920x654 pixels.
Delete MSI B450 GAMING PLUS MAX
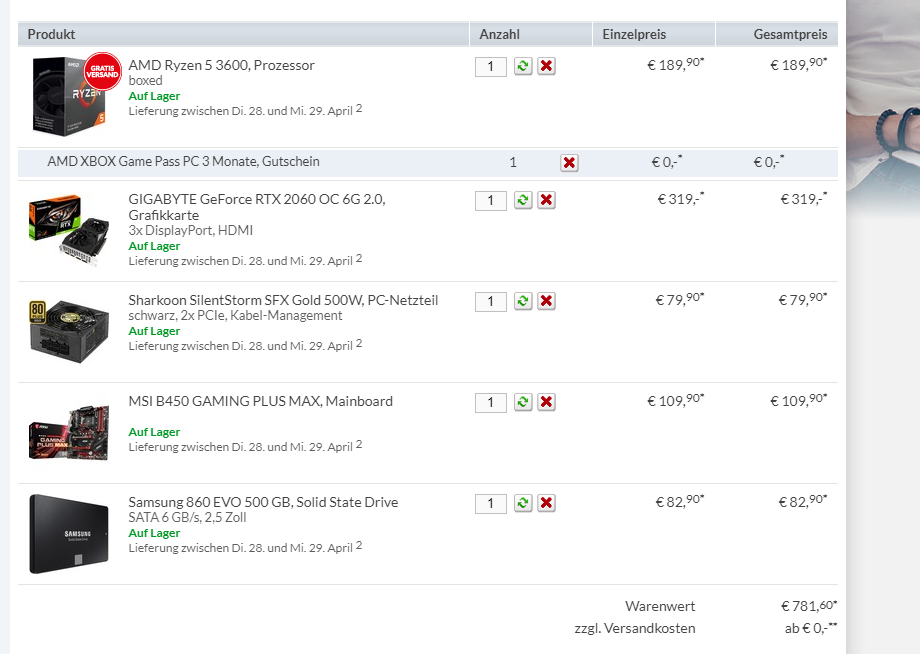[x=546, y=402]
